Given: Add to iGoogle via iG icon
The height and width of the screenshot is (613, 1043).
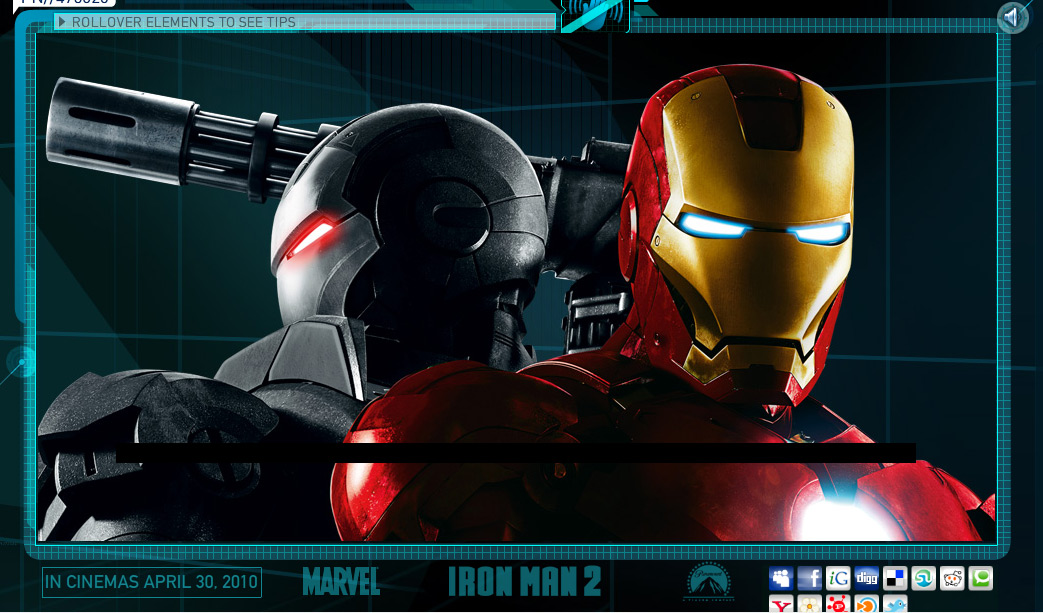Looking at the screenshot, I should pos(838,578).
